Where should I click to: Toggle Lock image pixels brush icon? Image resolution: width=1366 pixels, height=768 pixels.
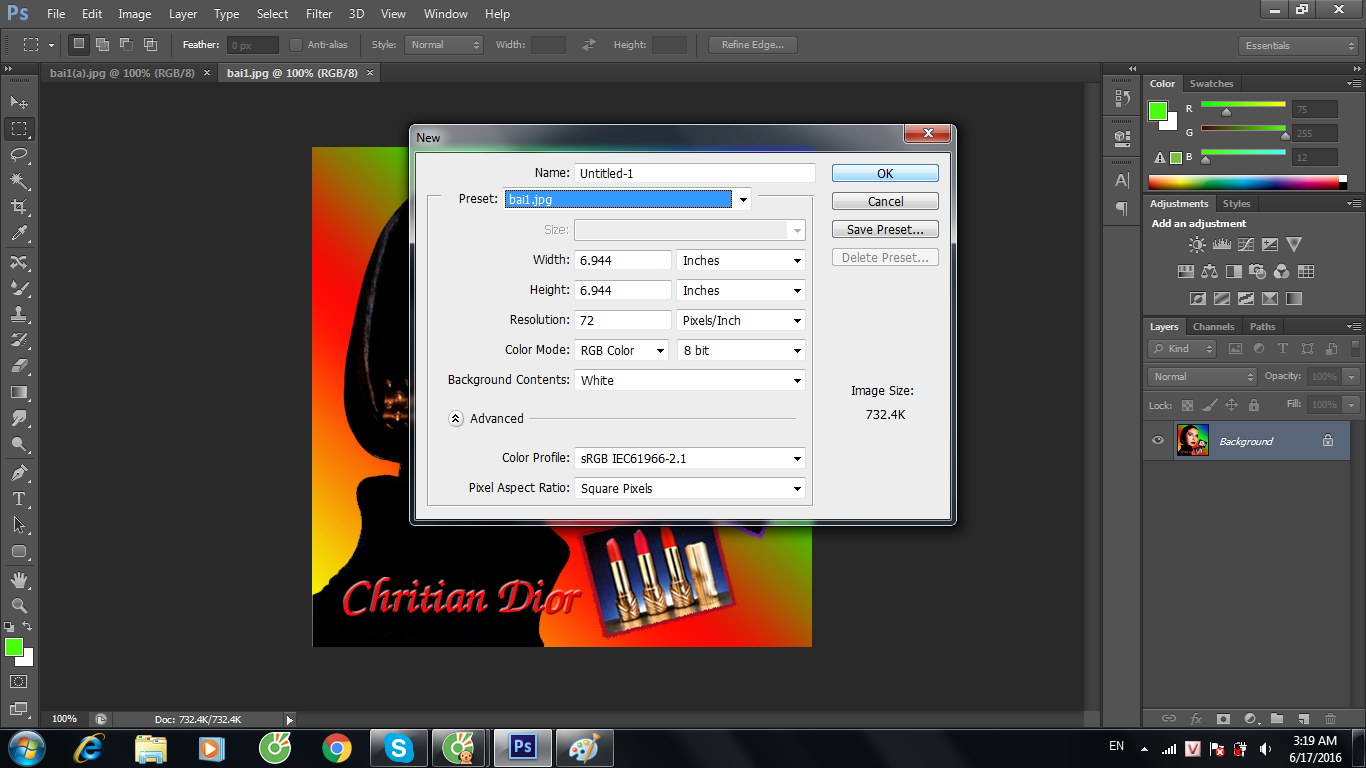pos(1209,405)
